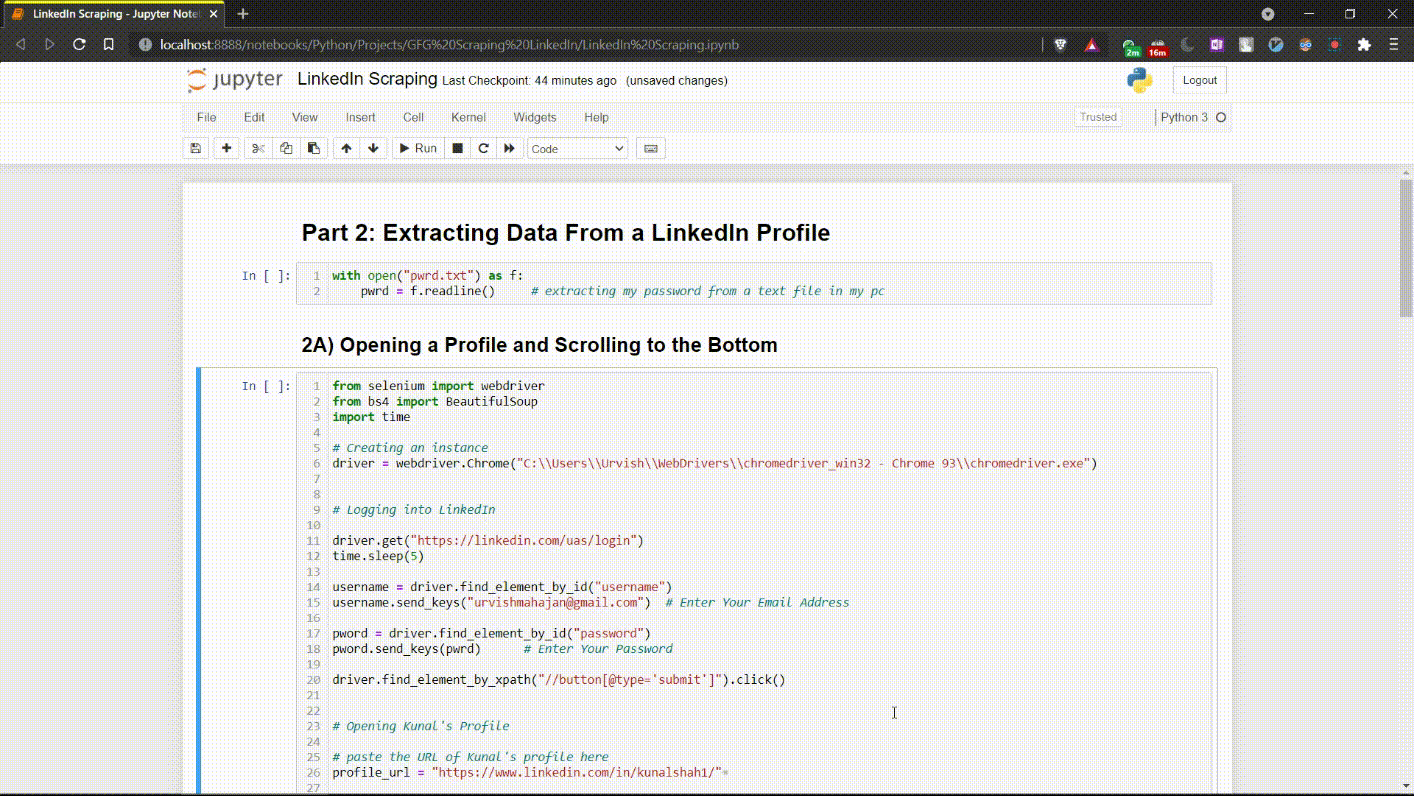Open the cell type Code dropdown
The height and width of the screenshot is (796, 1414).
point(577,148)
